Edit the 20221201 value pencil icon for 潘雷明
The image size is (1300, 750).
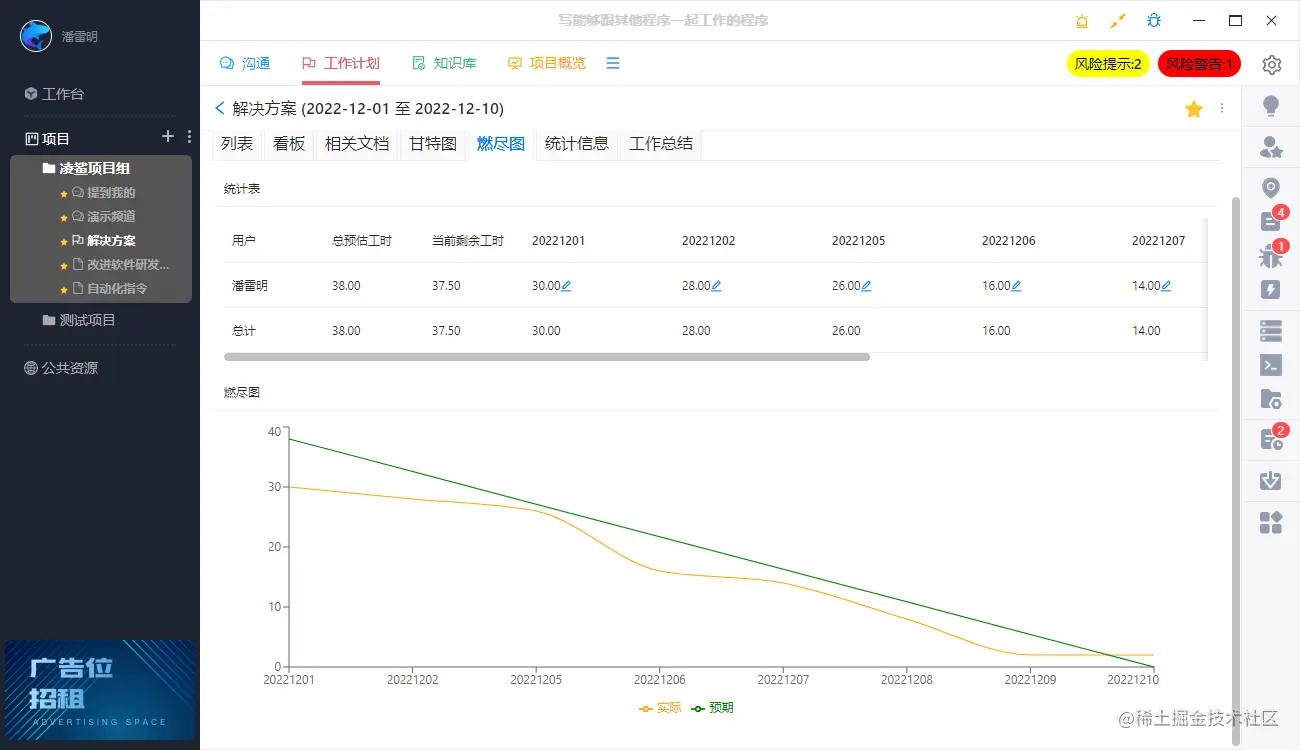point(566,286)
